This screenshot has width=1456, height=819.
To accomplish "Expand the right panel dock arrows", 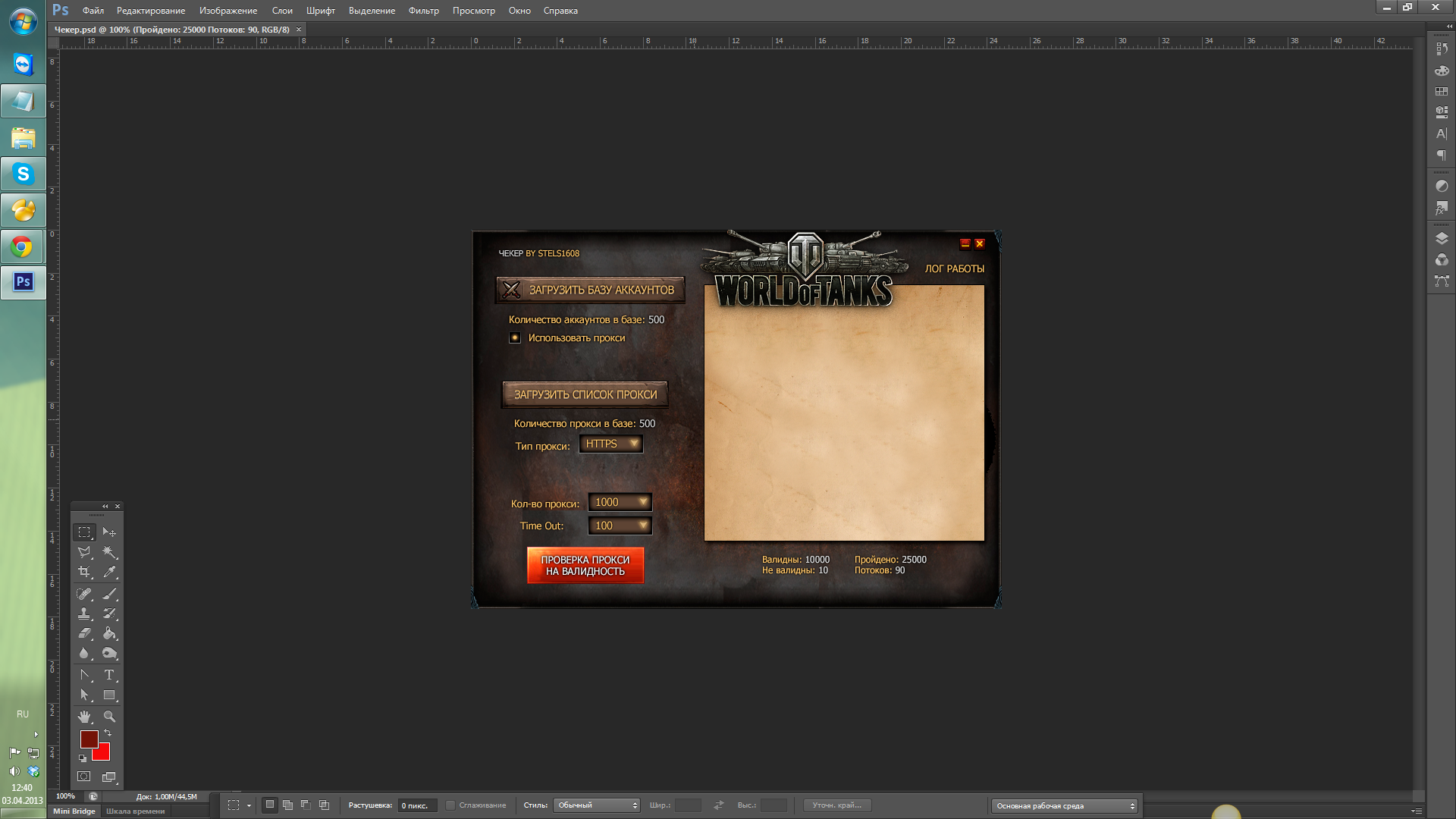I will [x=1449, y=27].
